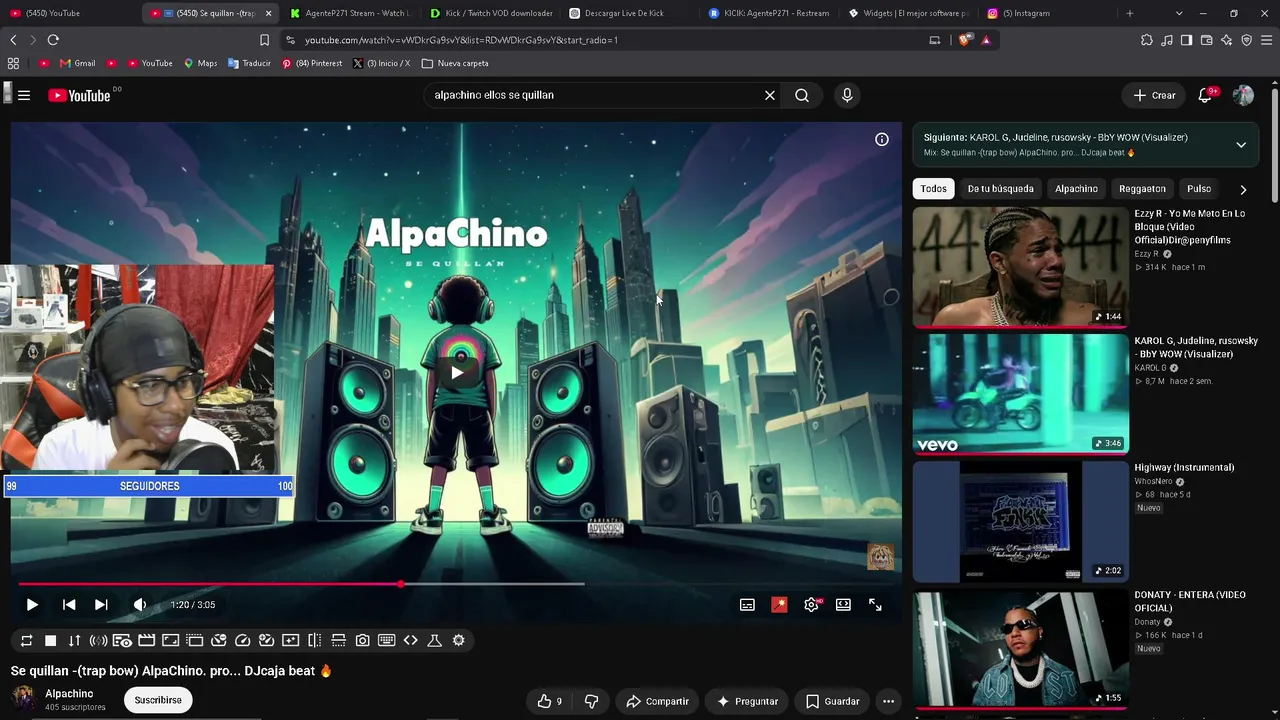Toggle subtitles on the player

[x=747, y=605]
